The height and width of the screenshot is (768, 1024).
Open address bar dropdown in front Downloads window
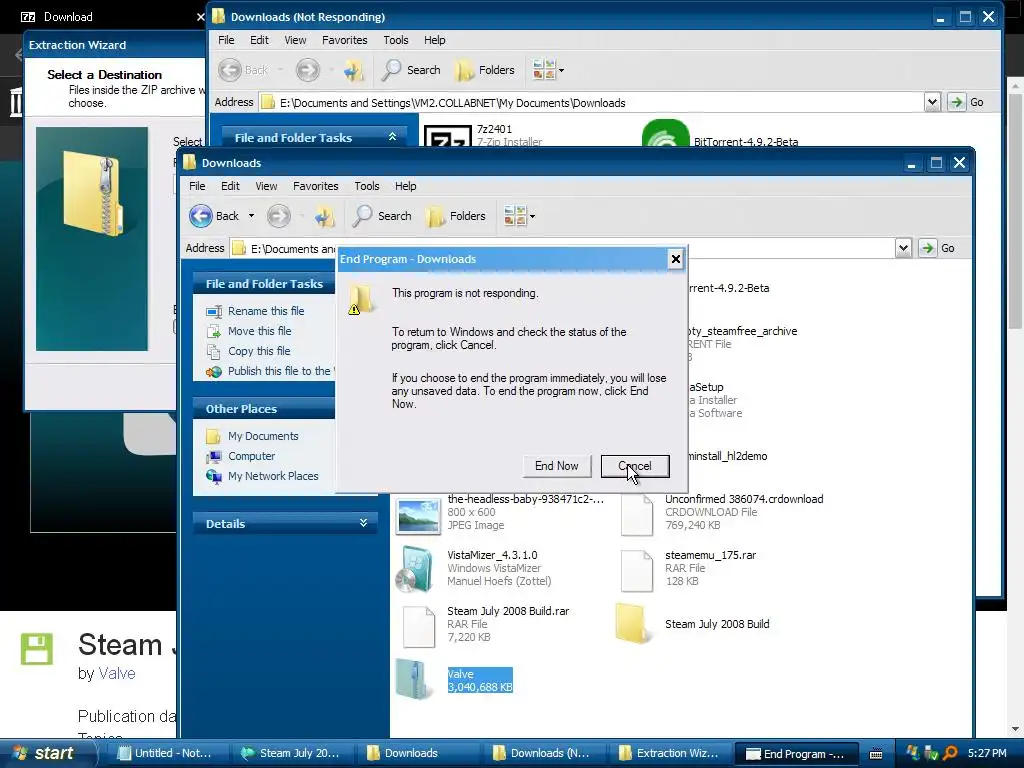point(903,248)
